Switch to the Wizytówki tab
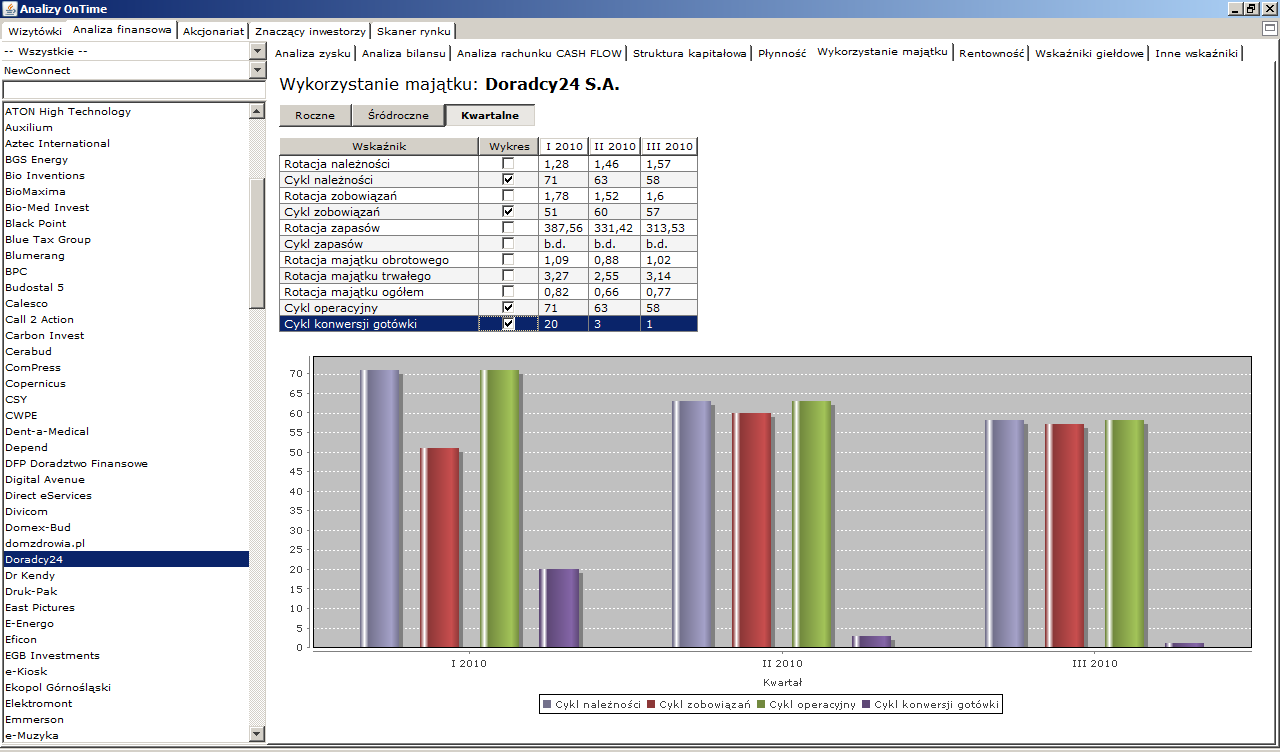1280x752 pixels. point(34,31)
